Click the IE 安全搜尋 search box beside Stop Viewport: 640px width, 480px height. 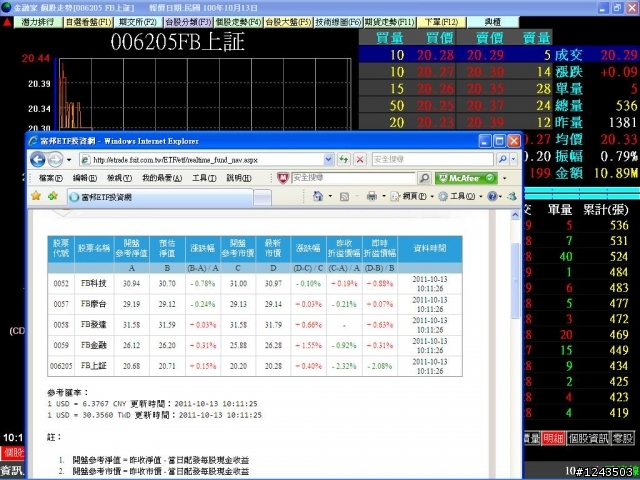click(x=432, y=159)
